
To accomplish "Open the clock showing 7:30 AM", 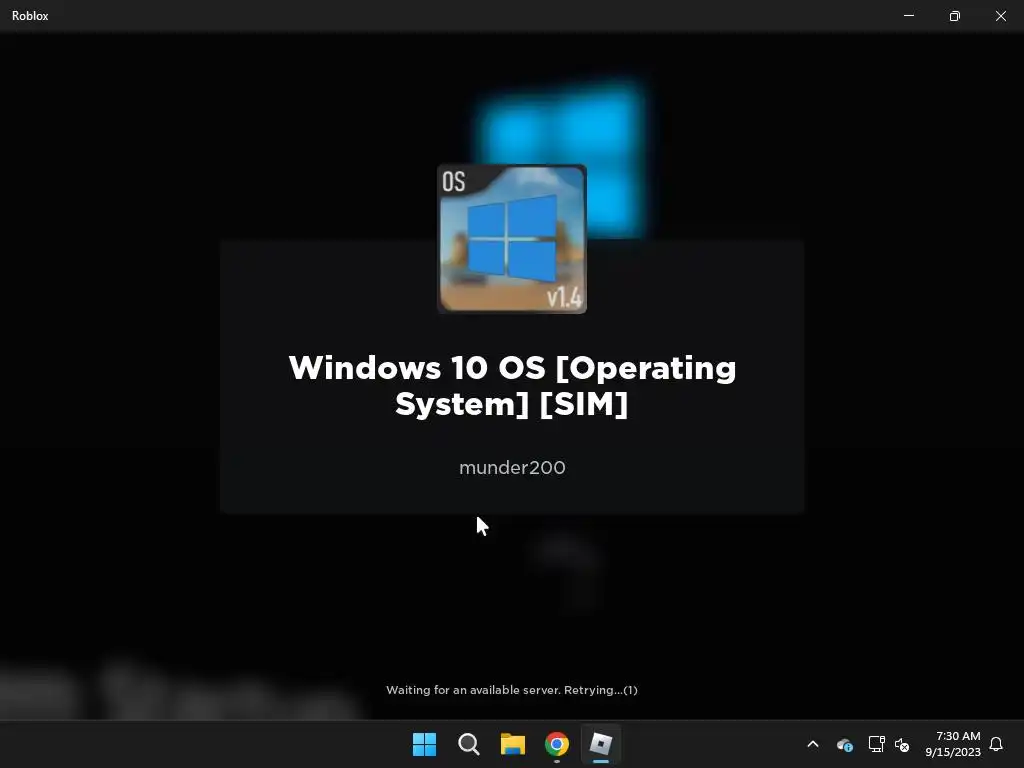I will pos(953,744).
